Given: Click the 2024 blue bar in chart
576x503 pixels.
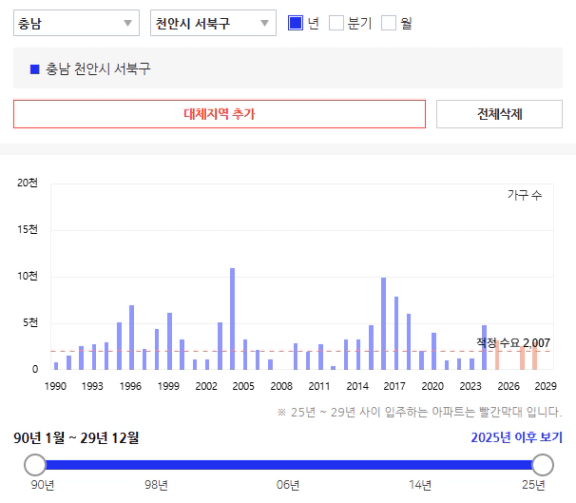Looking at the screenshot, I should pyautogui.click(x=484, y=347).
